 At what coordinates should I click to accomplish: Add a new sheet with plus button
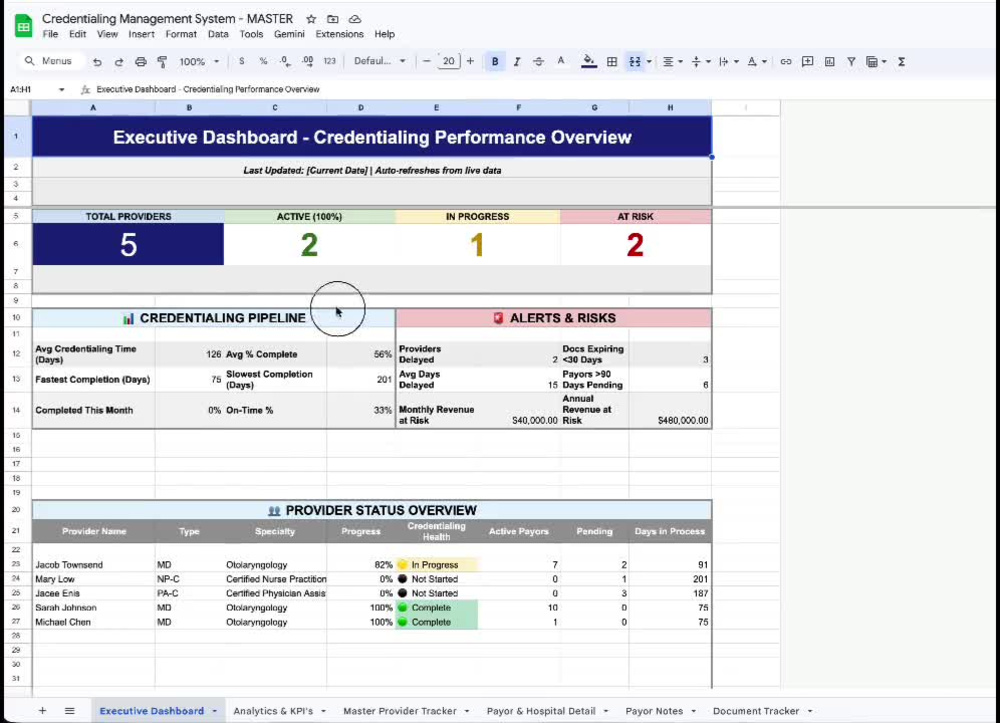tap(42, 711)
